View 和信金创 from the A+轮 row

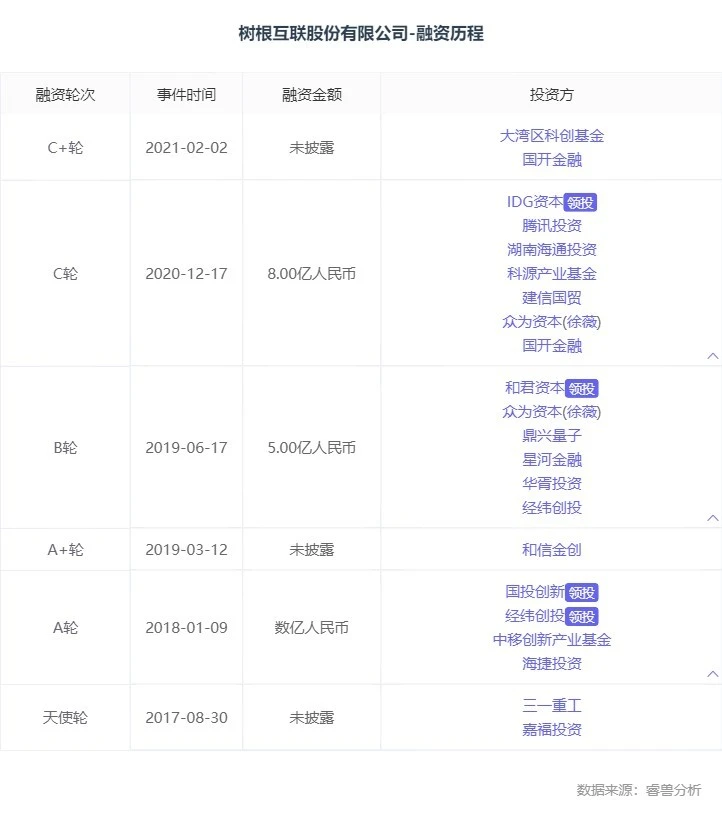click(552, 550)
